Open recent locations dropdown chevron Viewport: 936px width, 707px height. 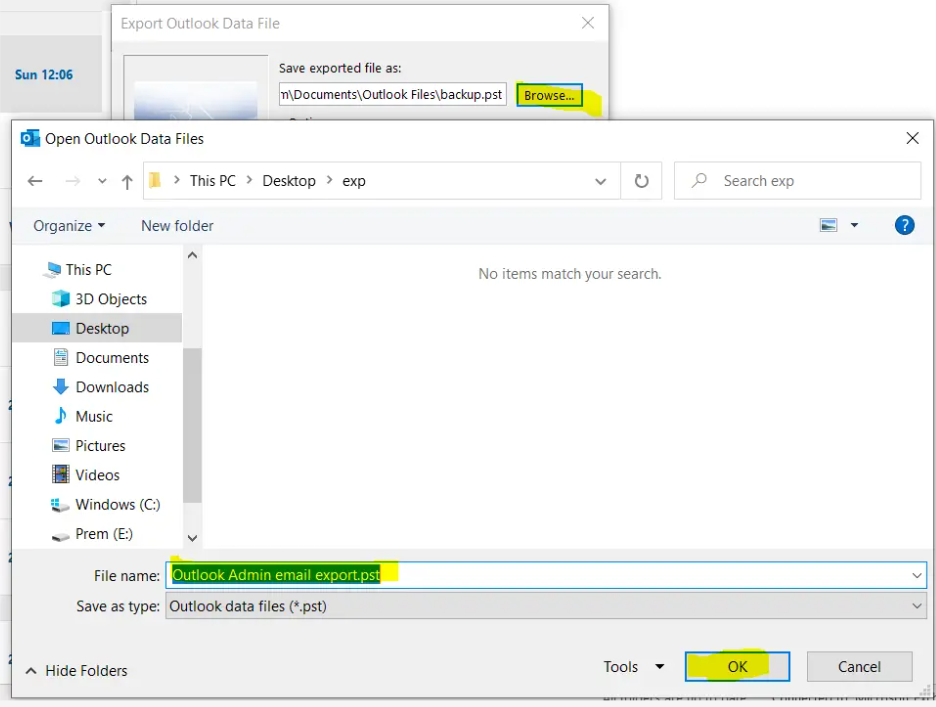102,181
